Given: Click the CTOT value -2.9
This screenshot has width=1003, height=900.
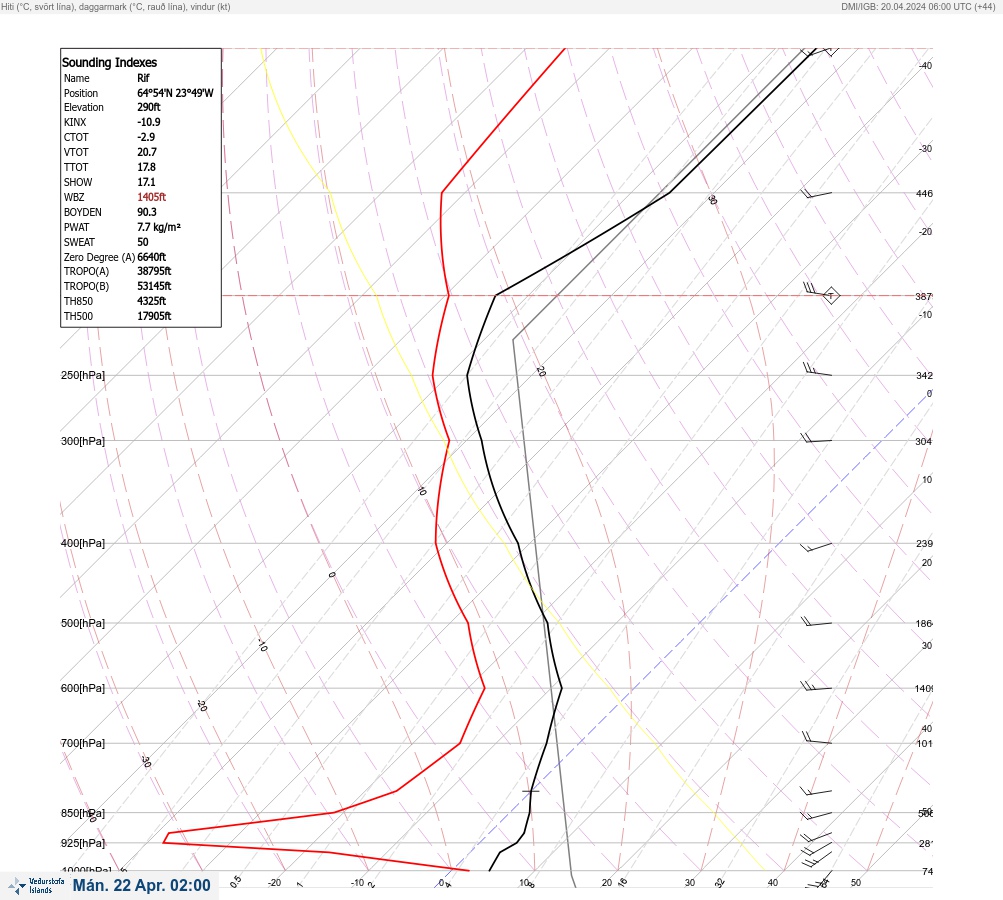Looking at the screenshot, I should click(x=146, y=137).
